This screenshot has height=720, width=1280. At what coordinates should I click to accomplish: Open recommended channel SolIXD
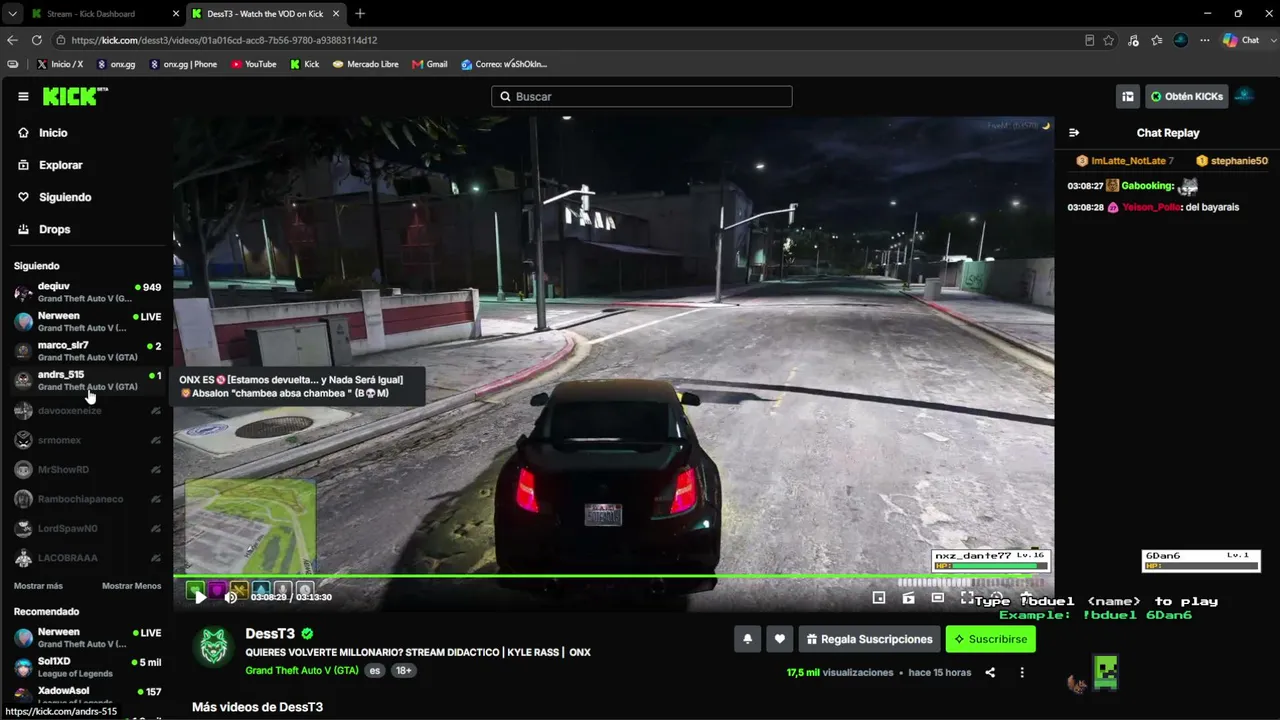click(87, 667)
